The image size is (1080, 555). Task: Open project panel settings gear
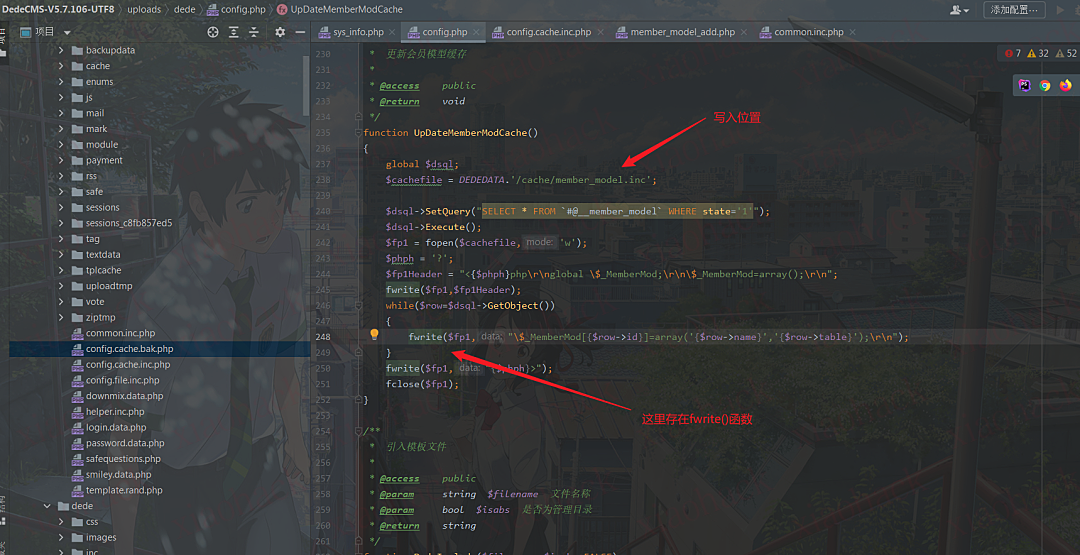280,32
